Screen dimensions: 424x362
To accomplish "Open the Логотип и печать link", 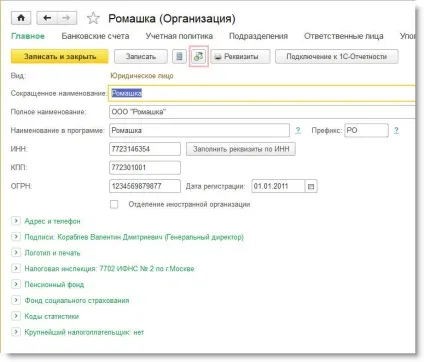I will (x=52, y=253).
